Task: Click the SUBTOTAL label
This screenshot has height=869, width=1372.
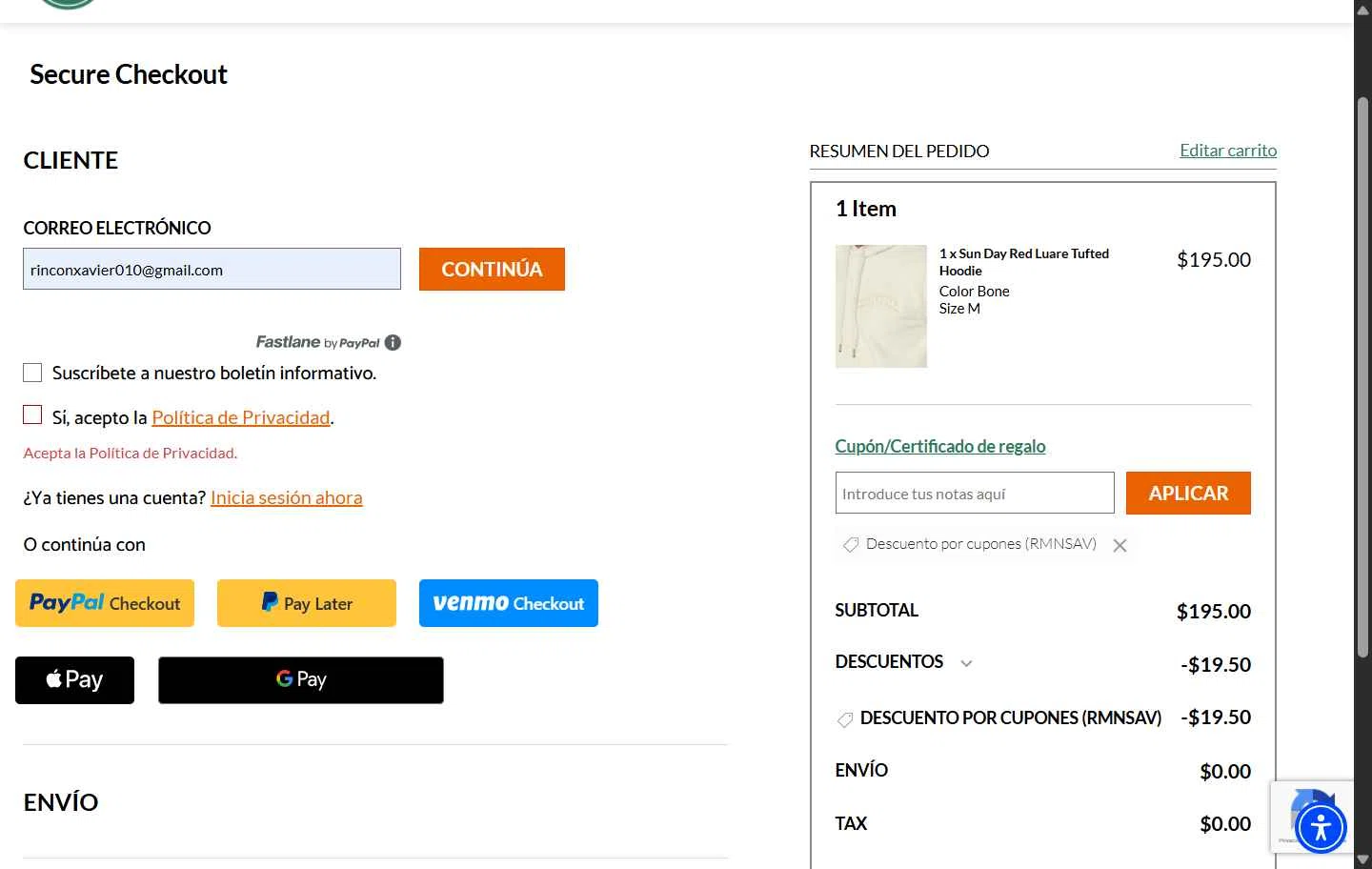Action: pos(877,610)
